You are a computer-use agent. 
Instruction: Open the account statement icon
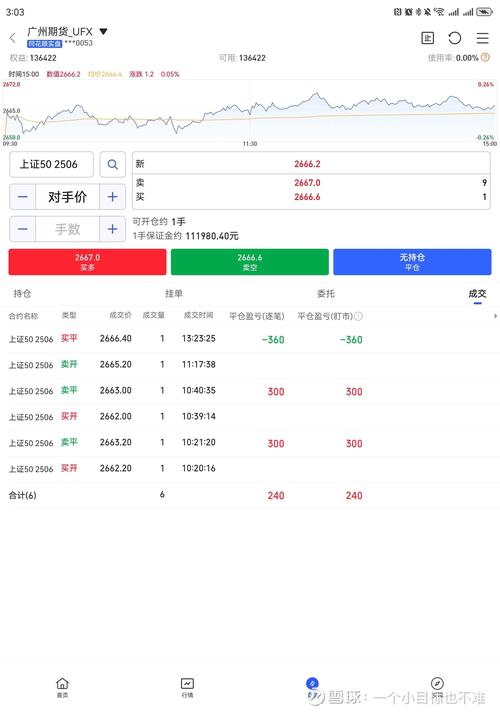(x=427, y=38)
